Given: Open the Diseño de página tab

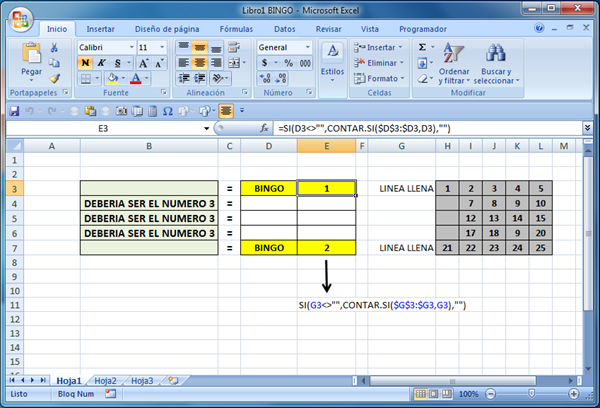Looking at the screenshot, I should click(x=167, y=29).
